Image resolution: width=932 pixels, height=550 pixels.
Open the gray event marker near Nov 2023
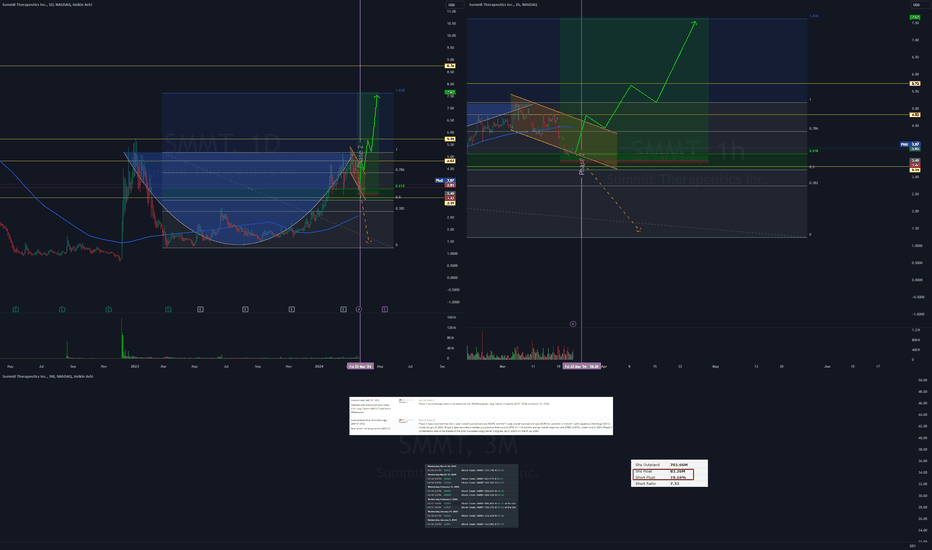pyautogui.click(x=291, y=309)
